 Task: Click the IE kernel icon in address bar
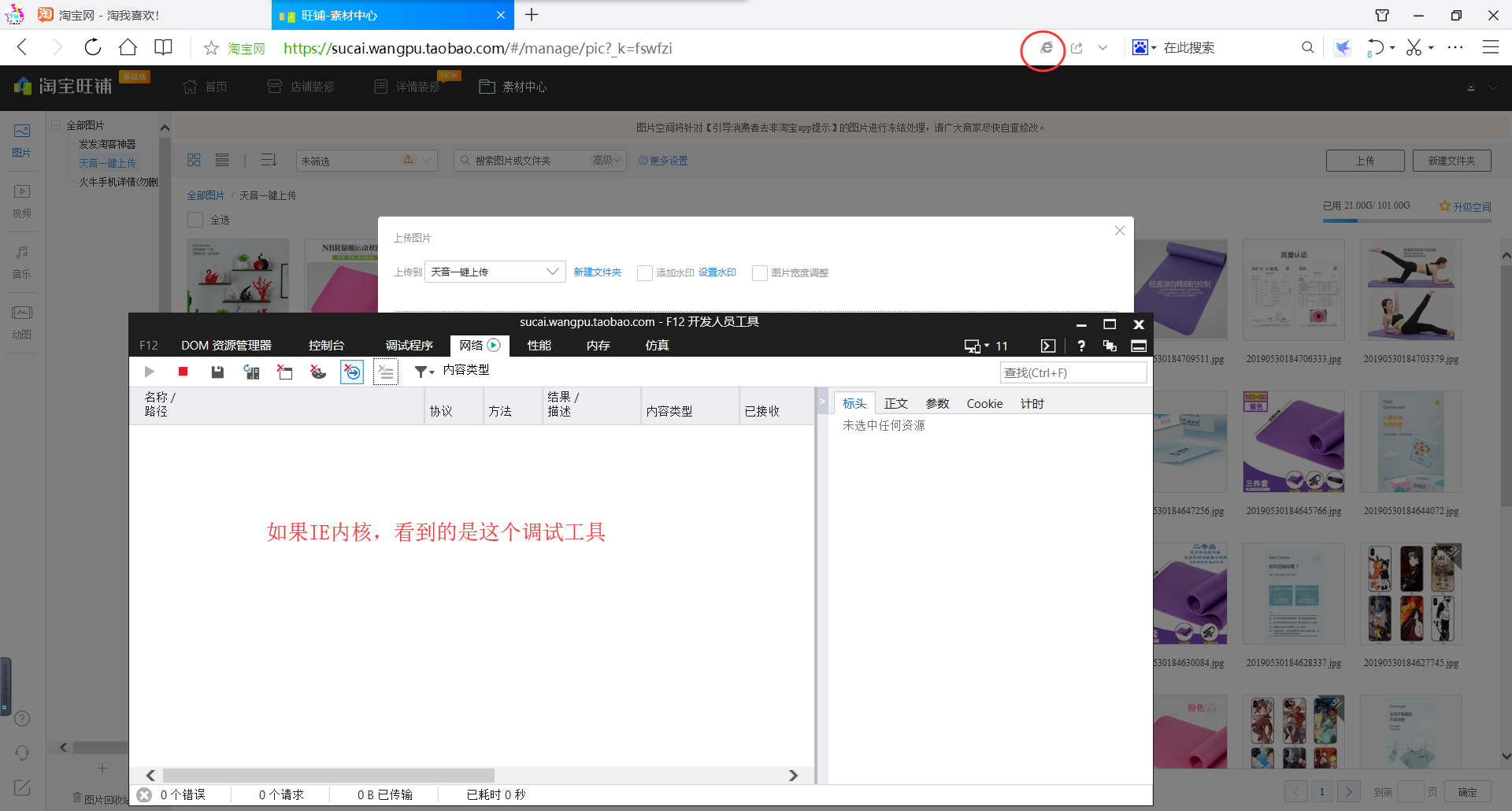[1045, 48]
